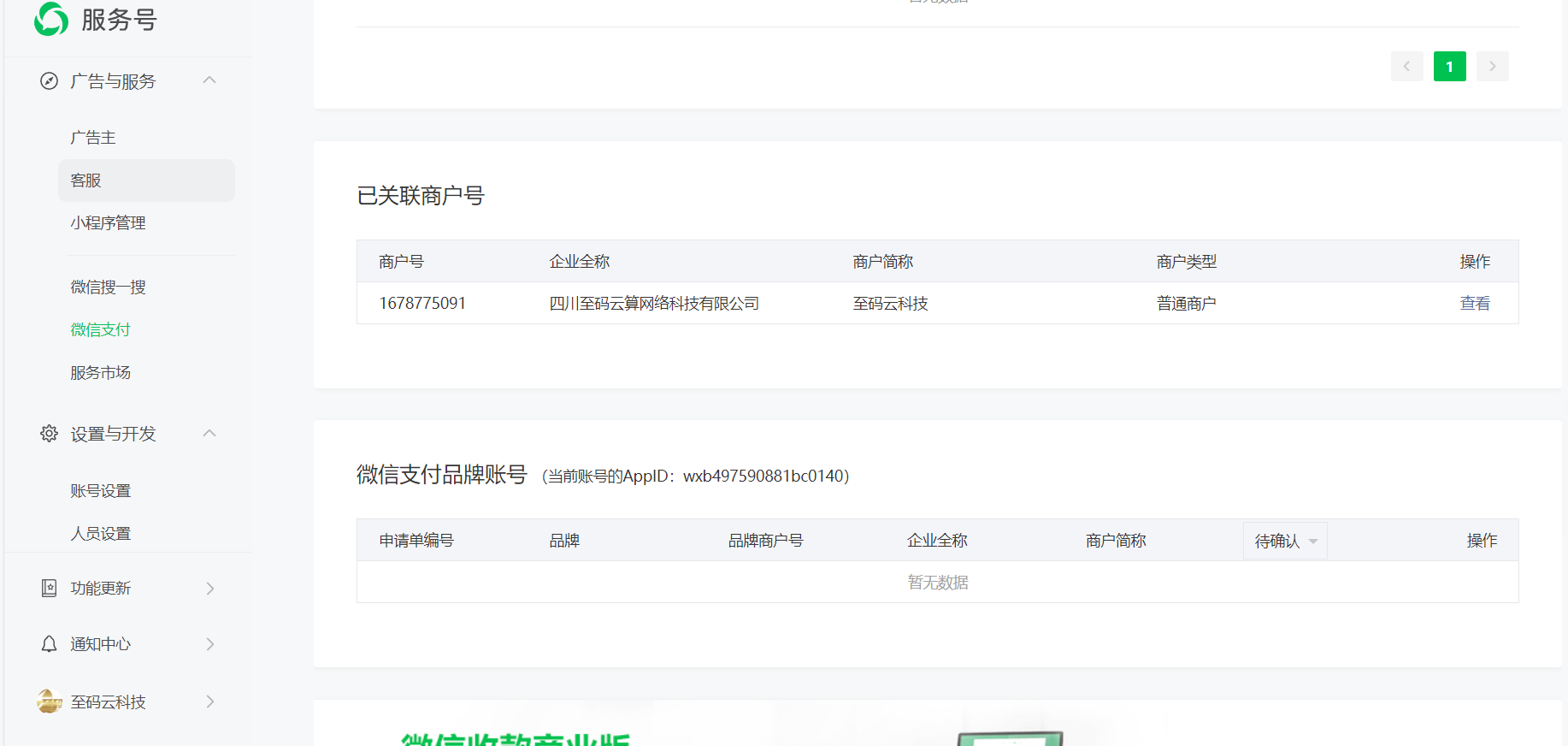
Task: Expand the 至码云科技 account arrow
Action: 210,702
